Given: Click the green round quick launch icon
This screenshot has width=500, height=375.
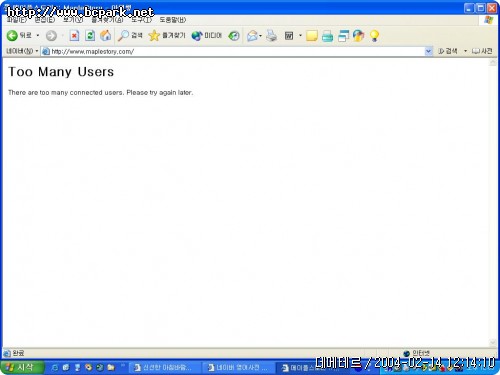Looking at the screenshot, I should (100, 367).
